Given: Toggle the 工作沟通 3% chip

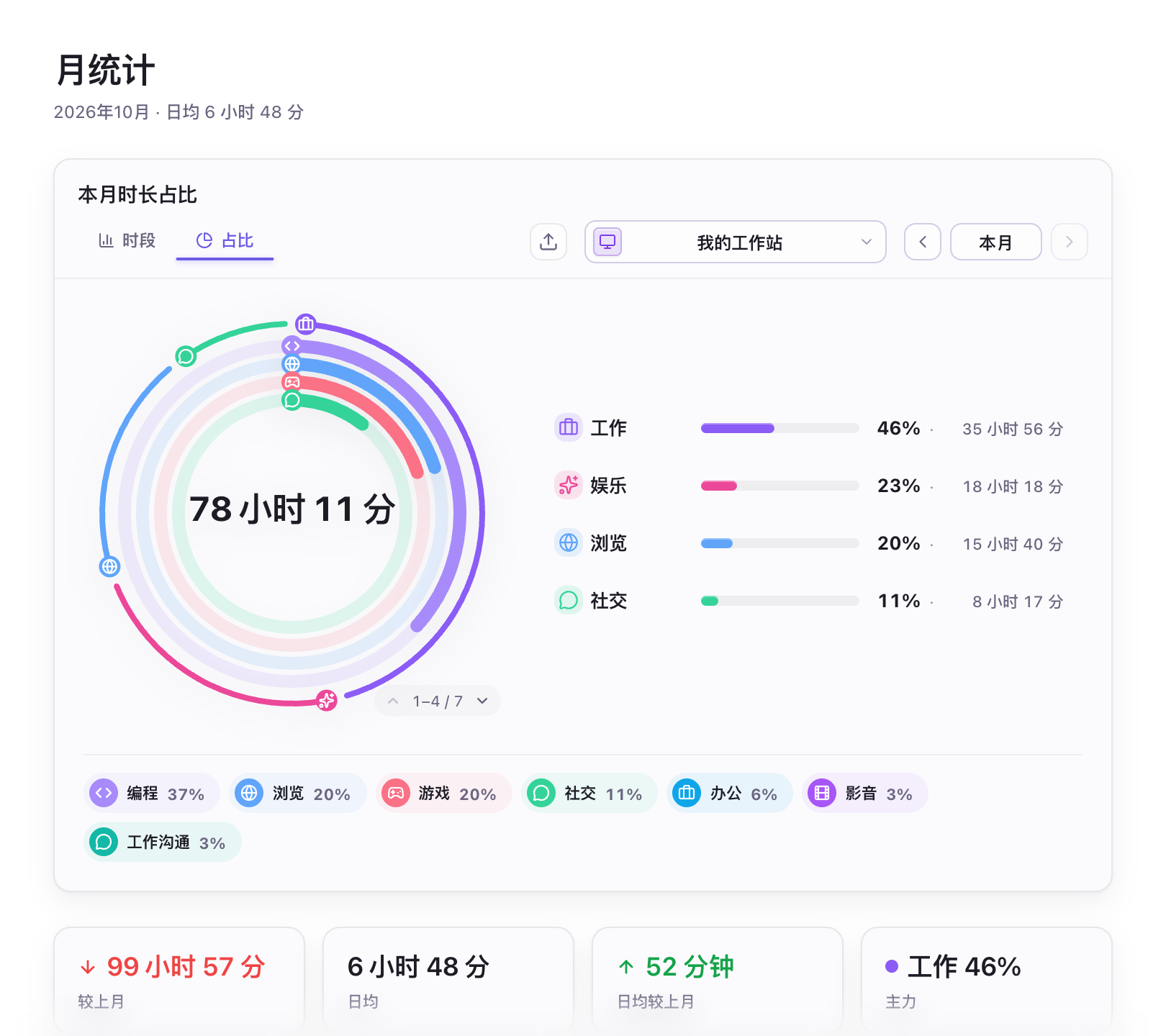Looking at the screenshot, I should (163, 842).
